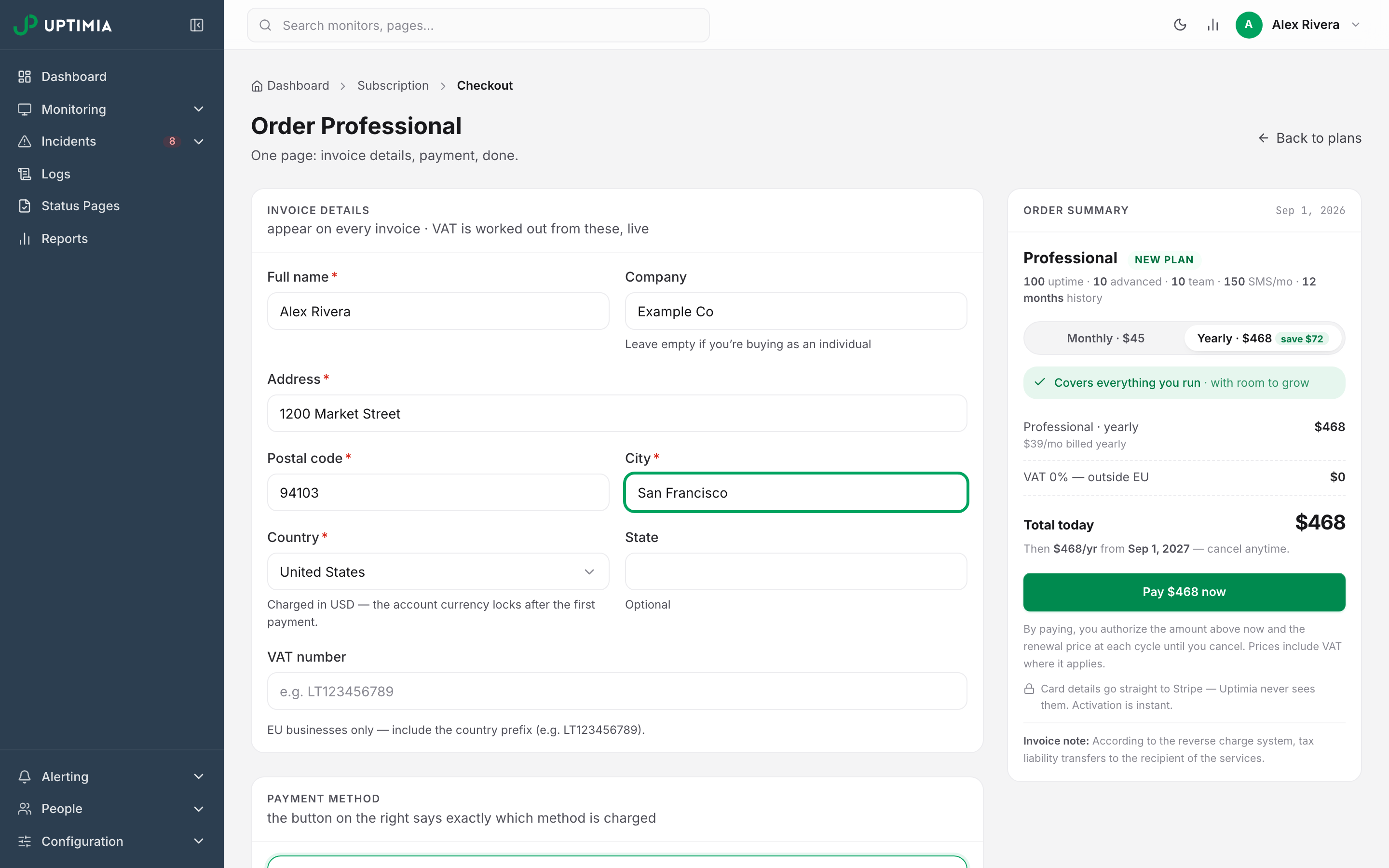The height and width of the screenshot is (868, 1389).
Task: Click the Incidents warning triangle icon
Action: click(24, 141)
